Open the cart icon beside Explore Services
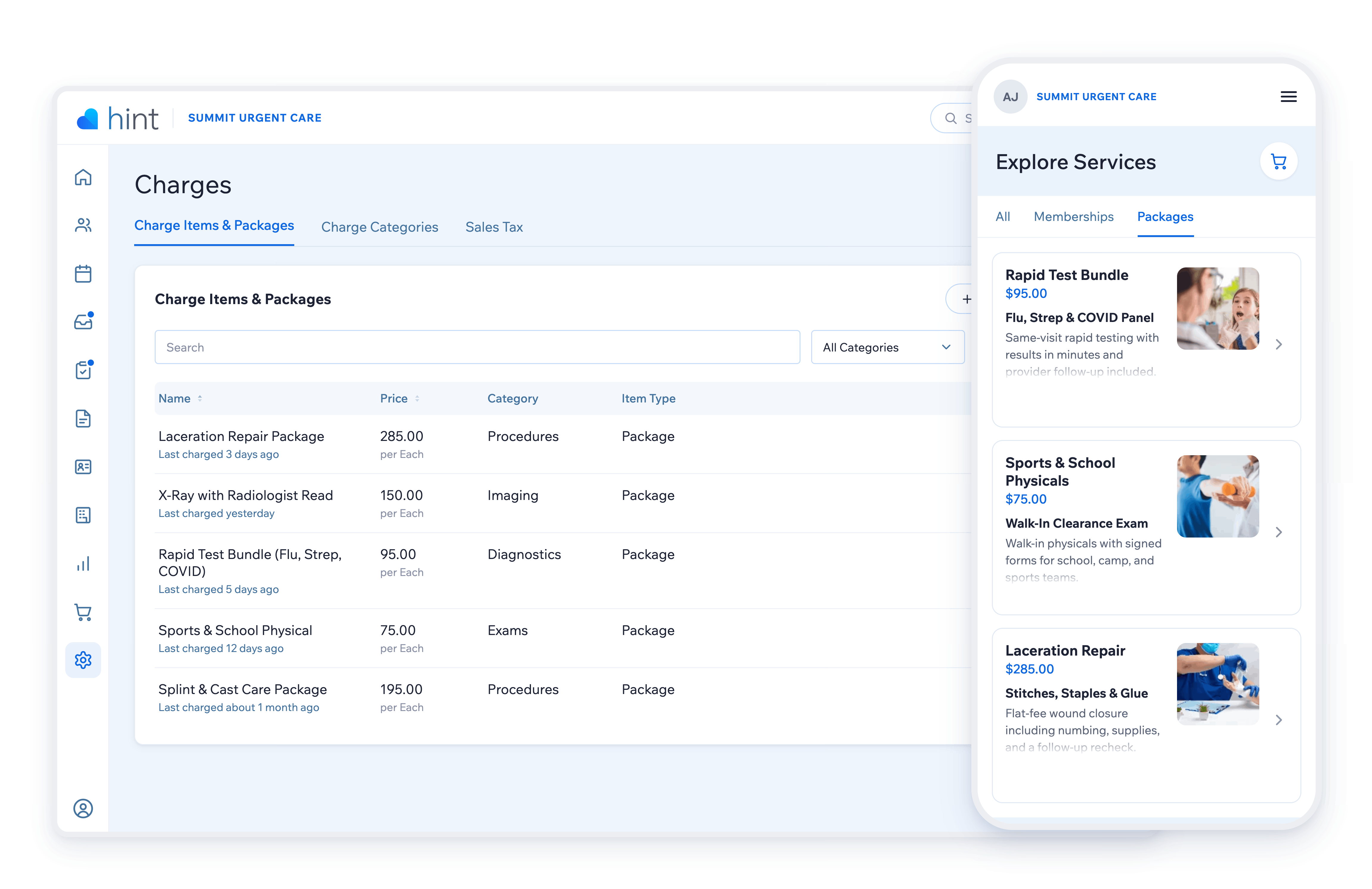 (x=1279, y=161)
